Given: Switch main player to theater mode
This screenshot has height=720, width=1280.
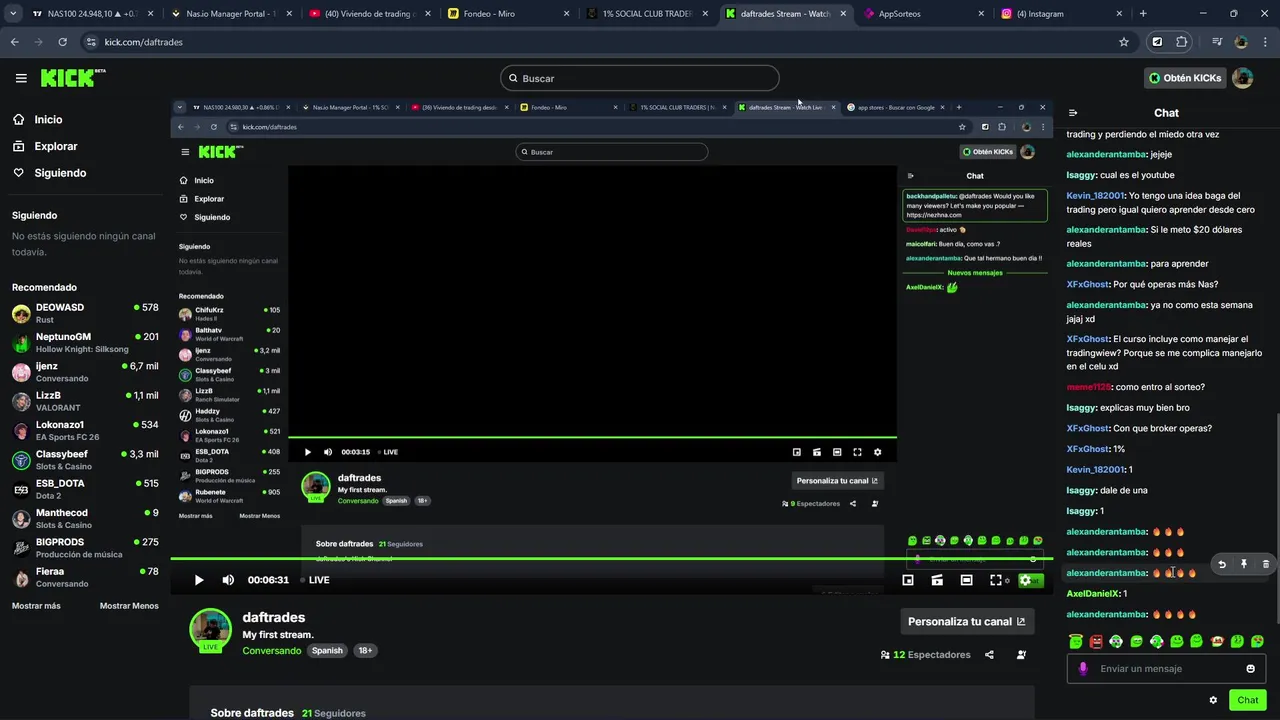Looking at the screenshot, I should coord(966,580).
